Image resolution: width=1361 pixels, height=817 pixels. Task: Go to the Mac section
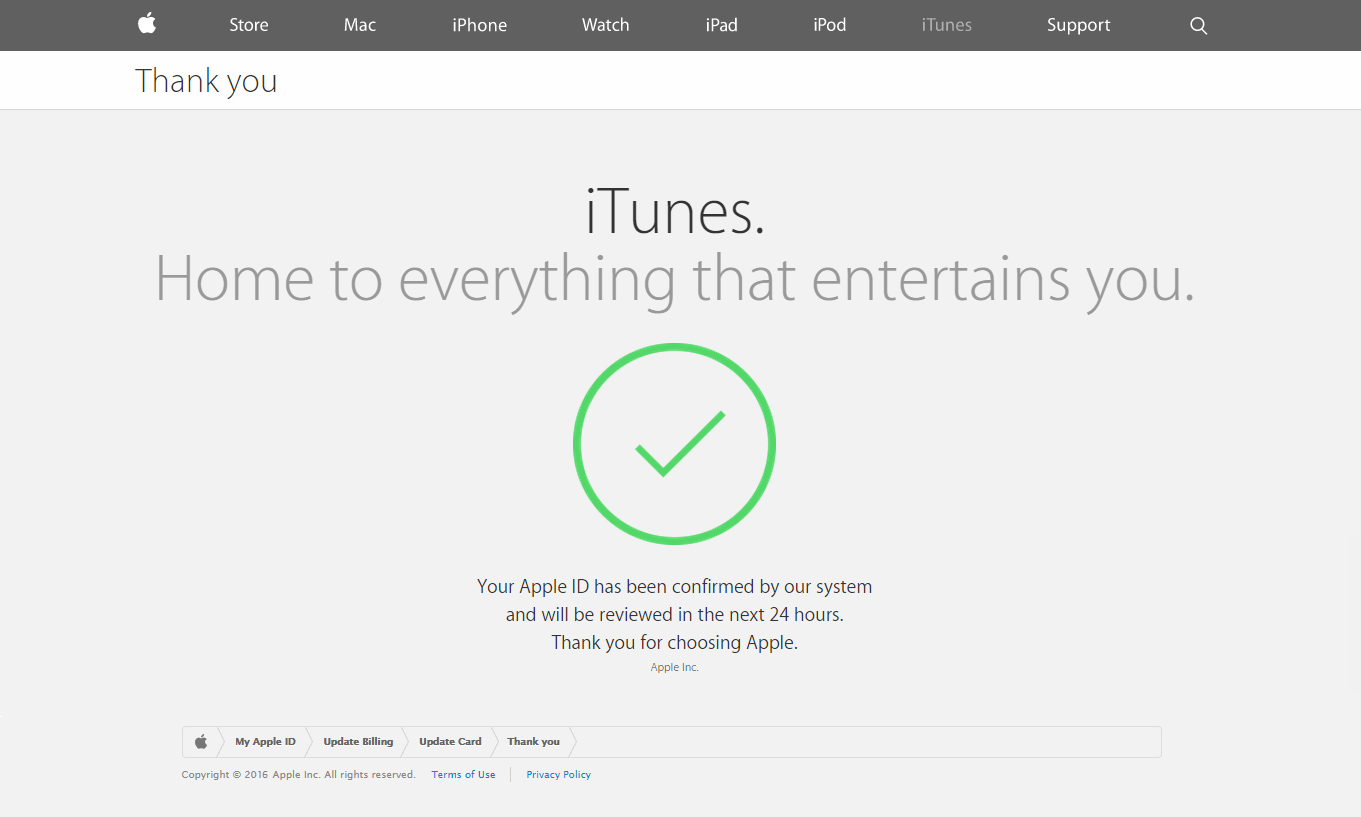point(360,25)
